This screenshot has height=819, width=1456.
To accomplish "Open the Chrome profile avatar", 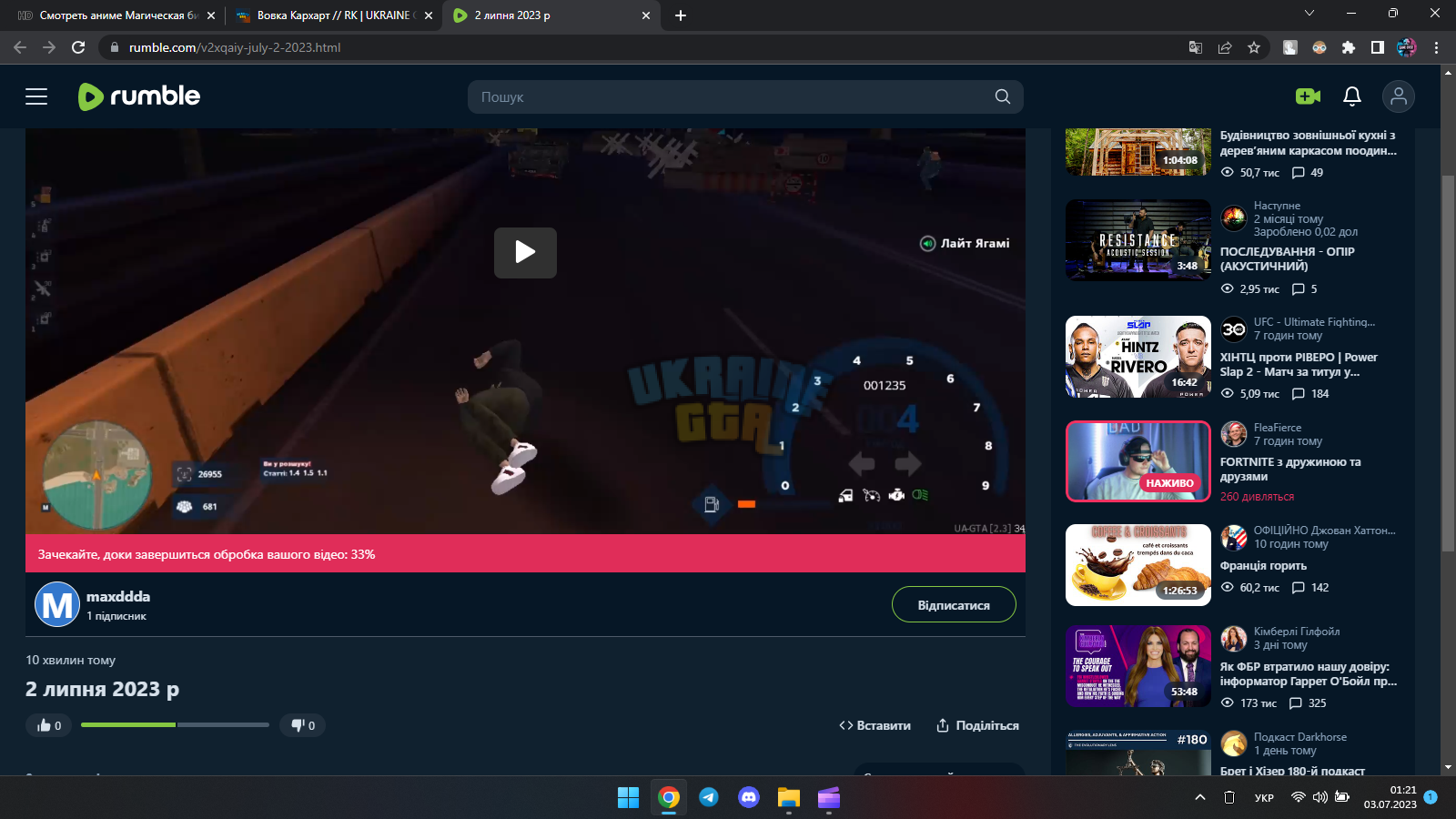I will [x=1407, y=47].
